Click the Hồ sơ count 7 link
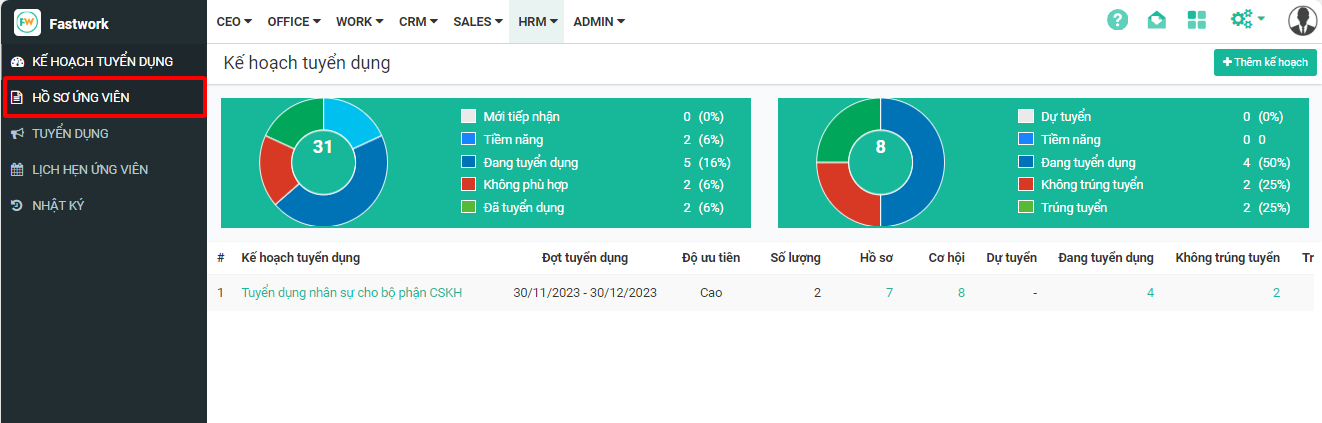The height and width of the screenshot is (423, 1322). 889,293
